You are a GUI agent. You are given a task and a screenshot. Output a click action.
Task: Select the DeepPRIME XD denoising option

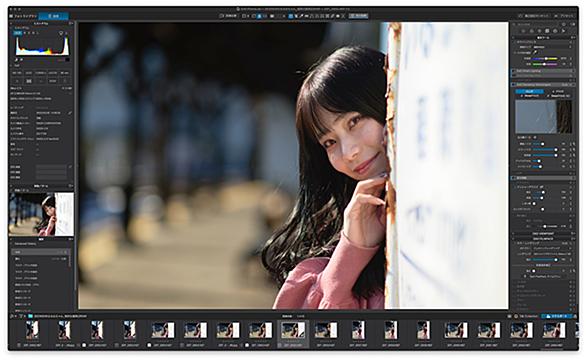pos(559,96)
